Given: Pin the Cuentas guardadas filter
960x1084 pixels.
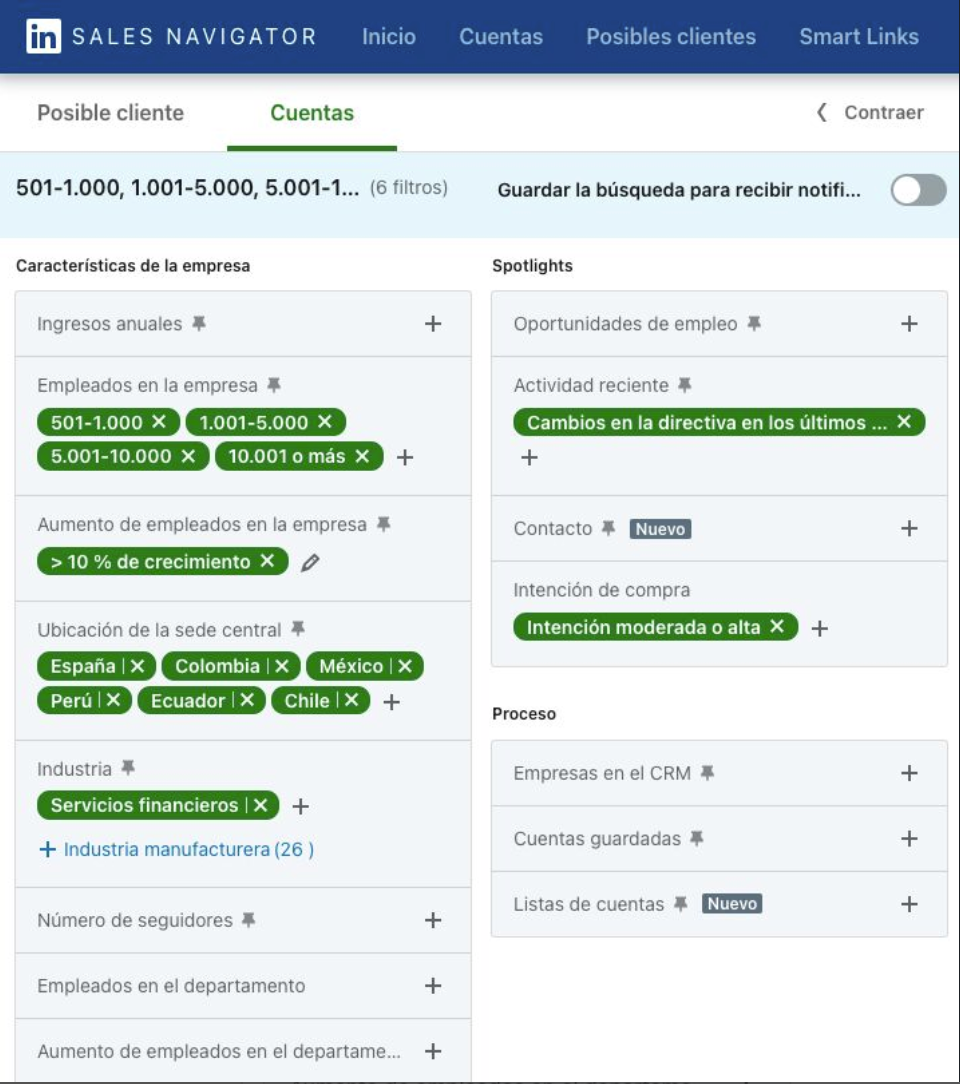Looking at the screenshot, I should (697, 838).
